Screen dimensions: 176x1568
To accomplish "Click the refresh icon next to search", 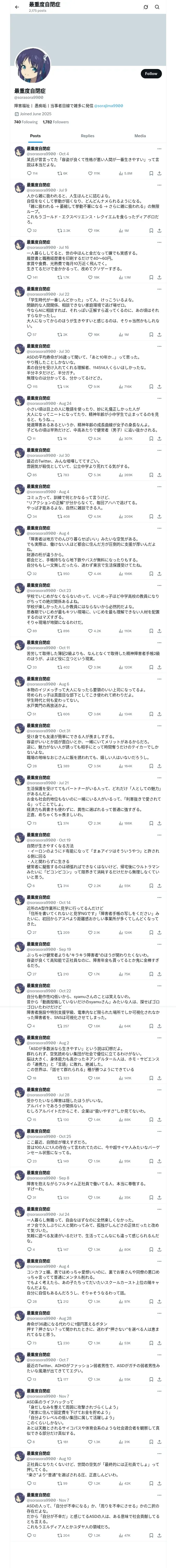I will pyautogui.click(x=146, y=7).
